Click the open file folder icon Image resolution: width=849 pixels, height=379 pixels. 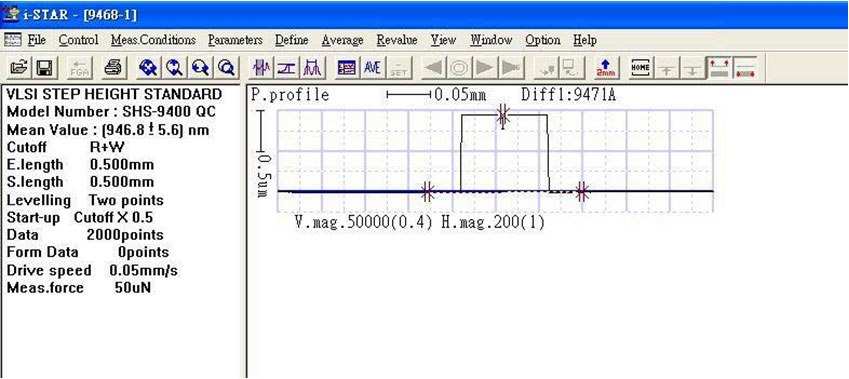pos(19,68)
